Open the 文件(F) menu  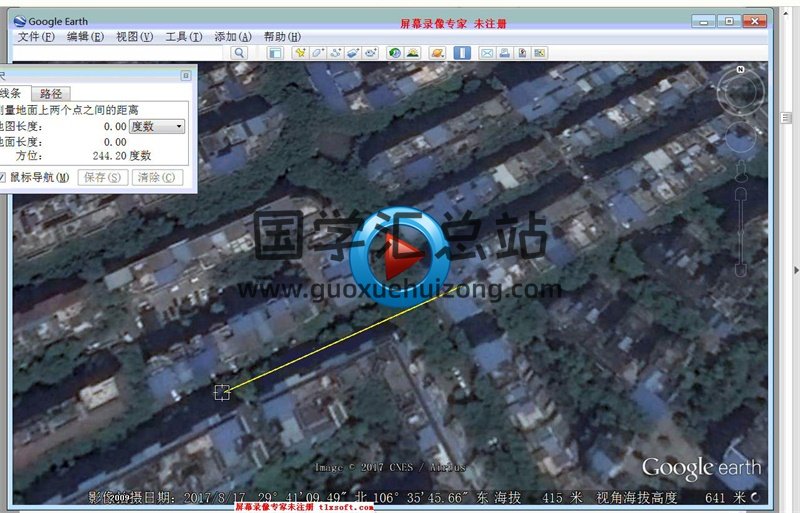[36, 37]
